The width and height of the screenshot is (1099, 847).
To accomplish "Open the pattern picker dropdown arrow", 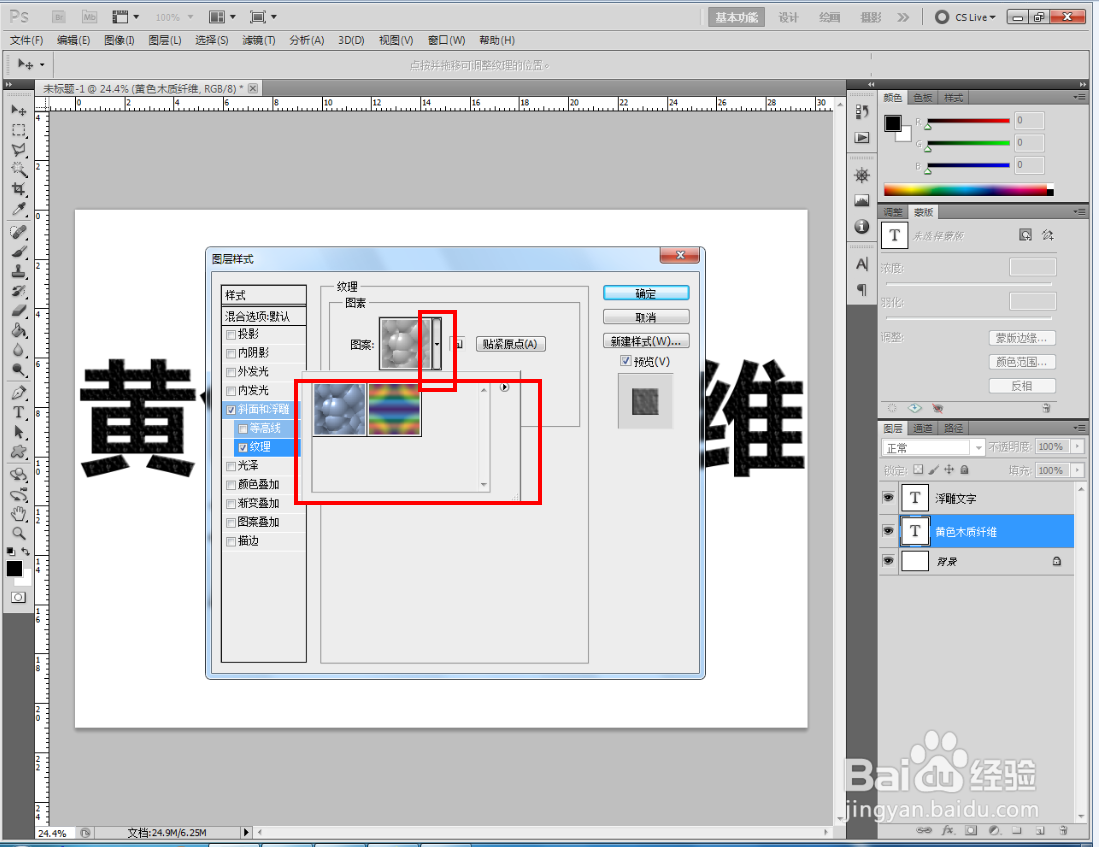I will click(437, 344).
